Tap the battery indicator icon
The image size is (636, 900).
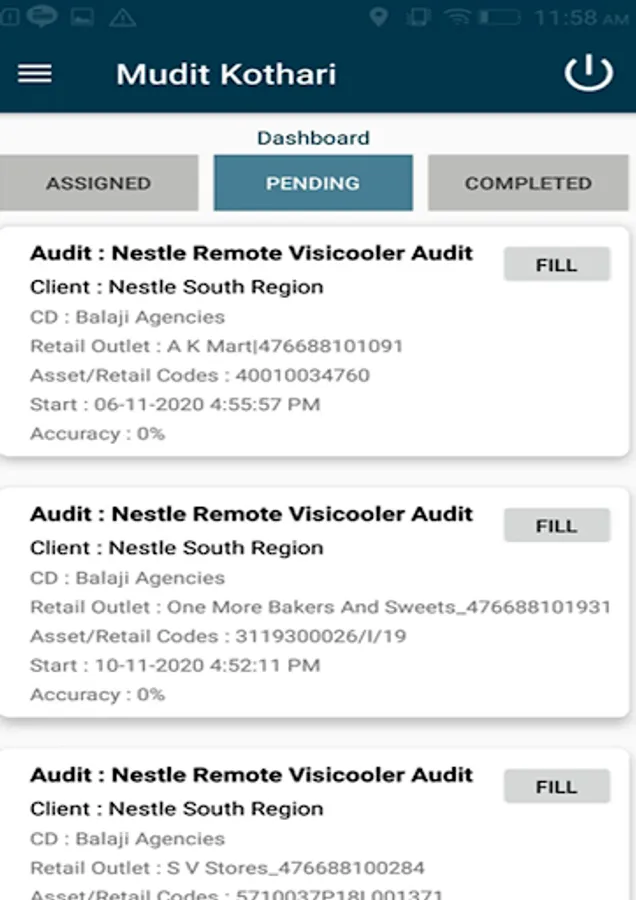click(x=499, y=17)
